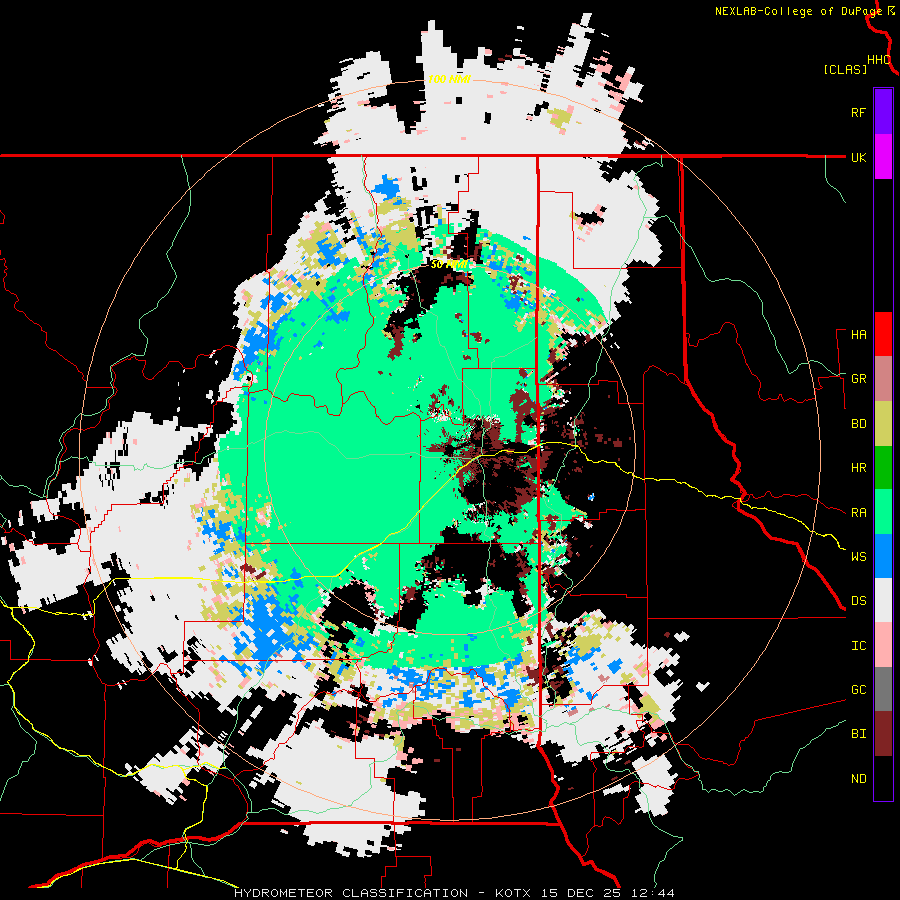The height and width of the screenshot is (900, 900).
Task: Click the KOTX radar site identifier
Action: coord(513,893)
